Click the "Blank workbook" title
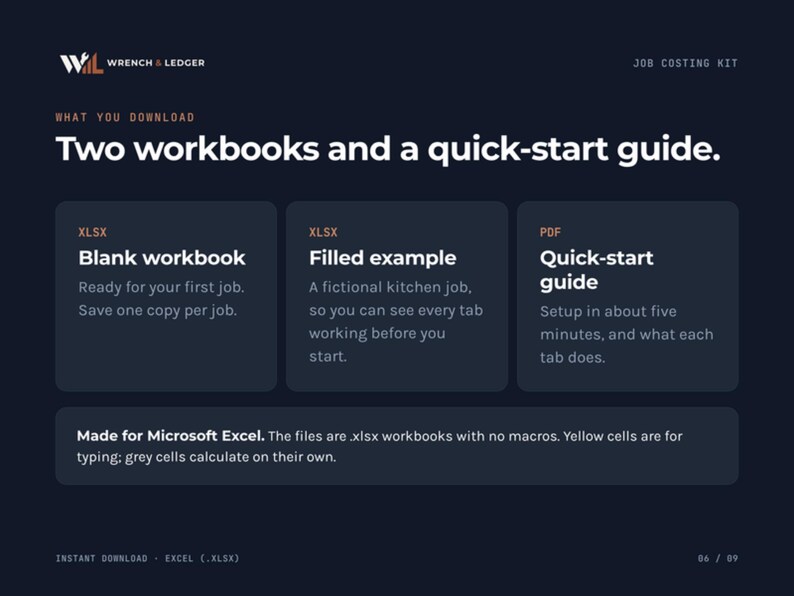 (162, 258)
